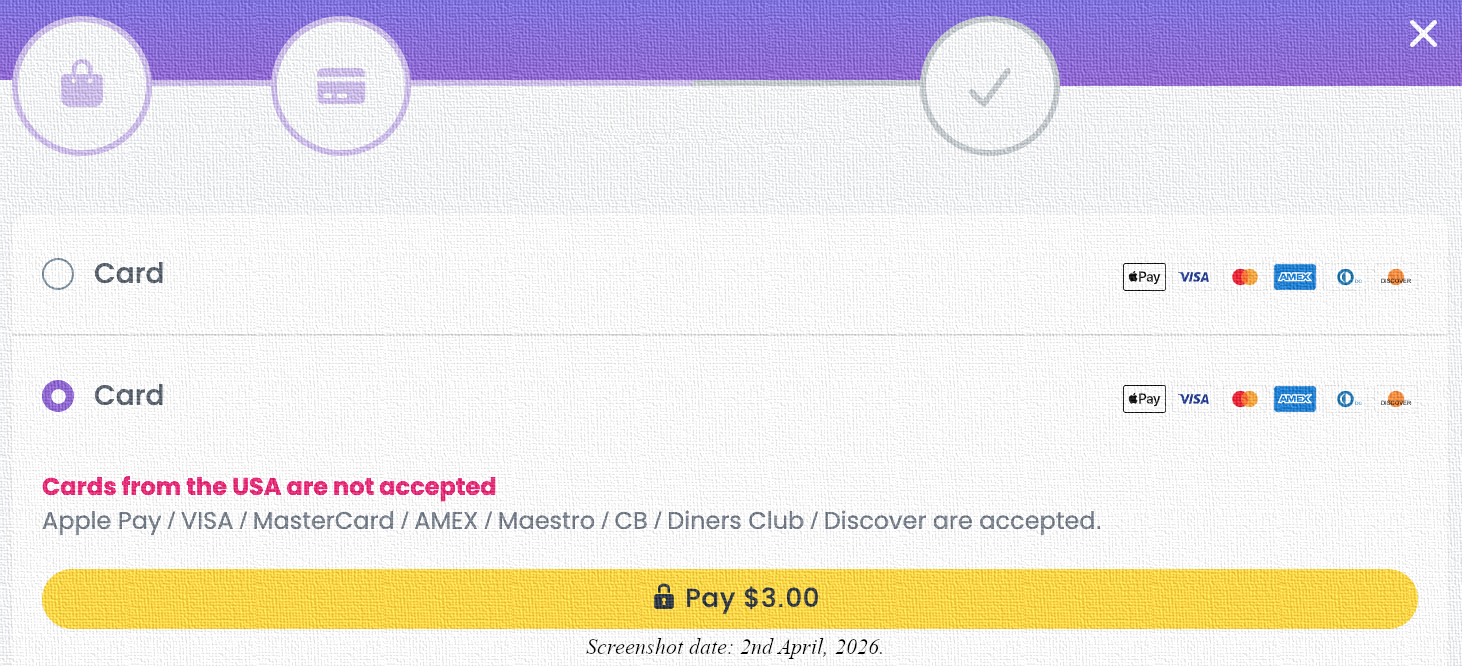Select the unselected Card radio button
The image size is (1462, 666).
(58, 274)
